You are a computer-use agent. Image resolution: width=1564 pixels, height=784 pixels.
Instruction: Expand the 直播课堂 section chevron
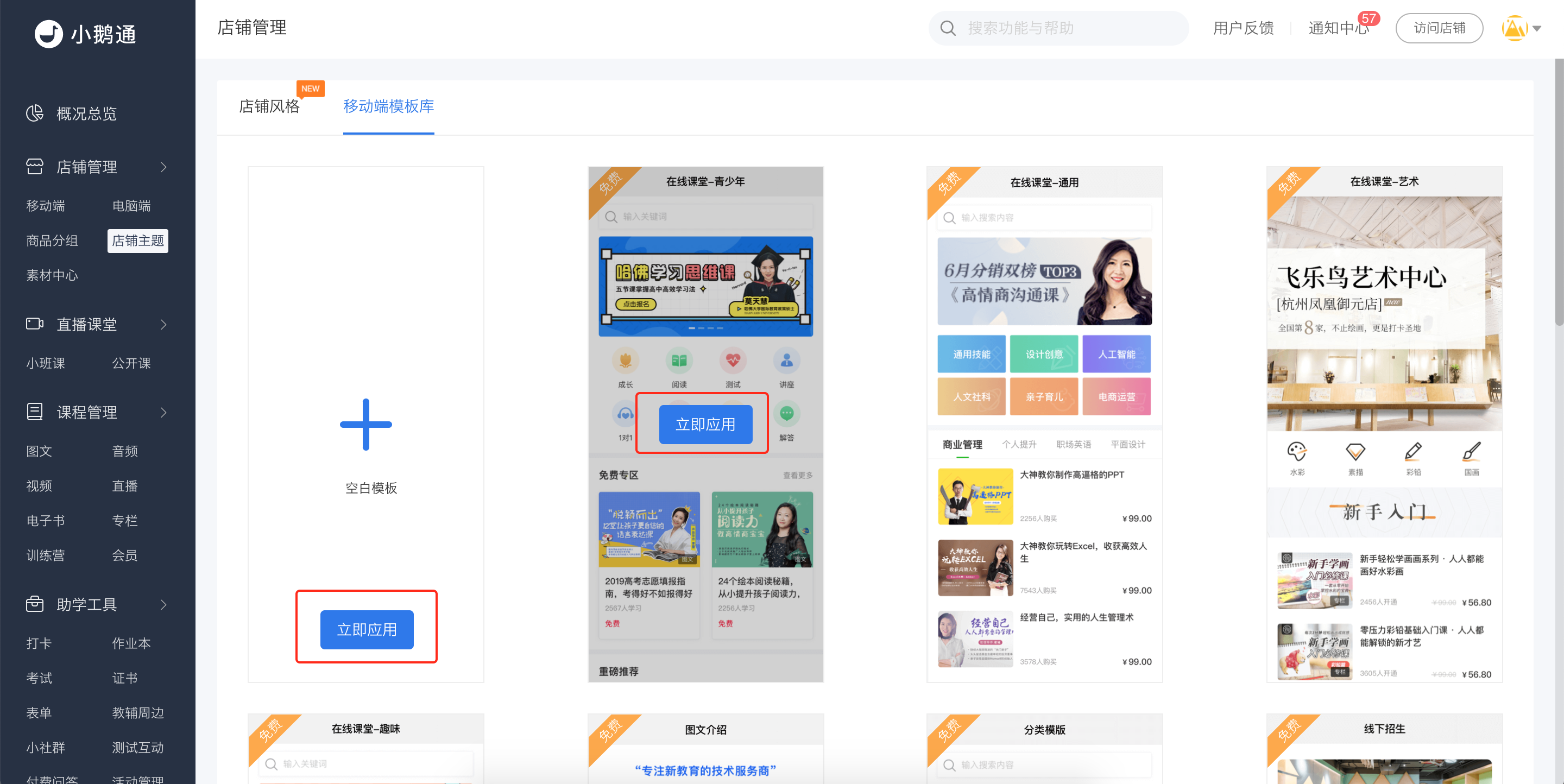(x=163, y=325)
